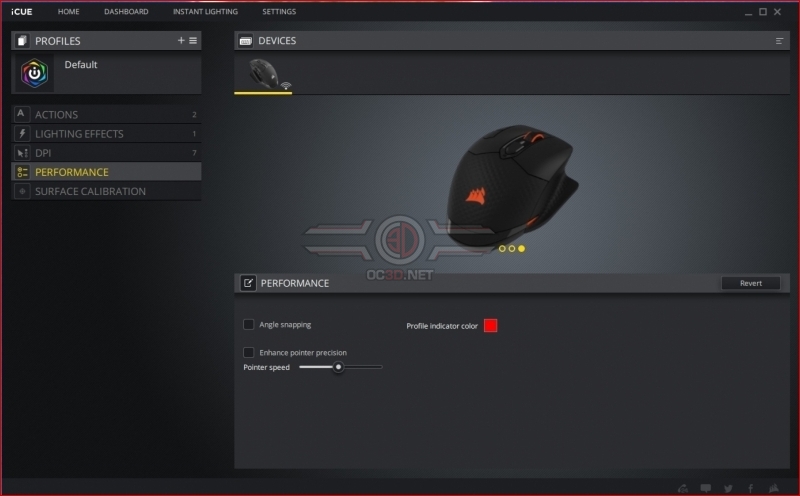Click the Pointer speed slider handle
800x496 pixels.
click(x=338, y=367)
